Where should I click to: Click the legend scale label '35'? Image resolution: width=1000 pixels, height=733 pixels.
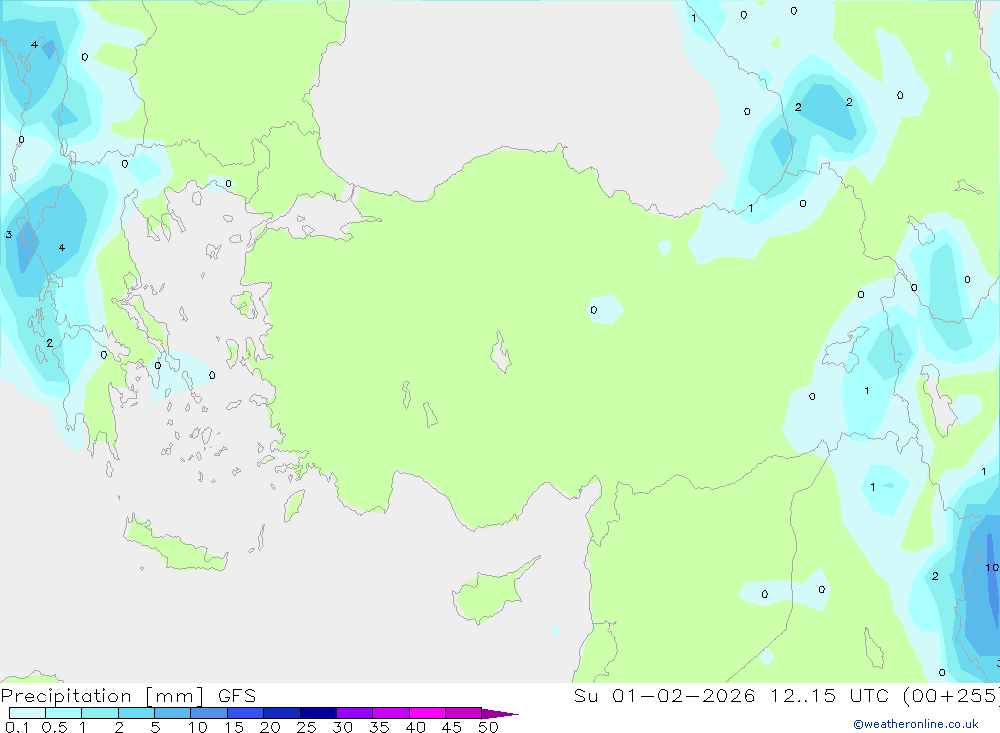click(x=379, y=727)
